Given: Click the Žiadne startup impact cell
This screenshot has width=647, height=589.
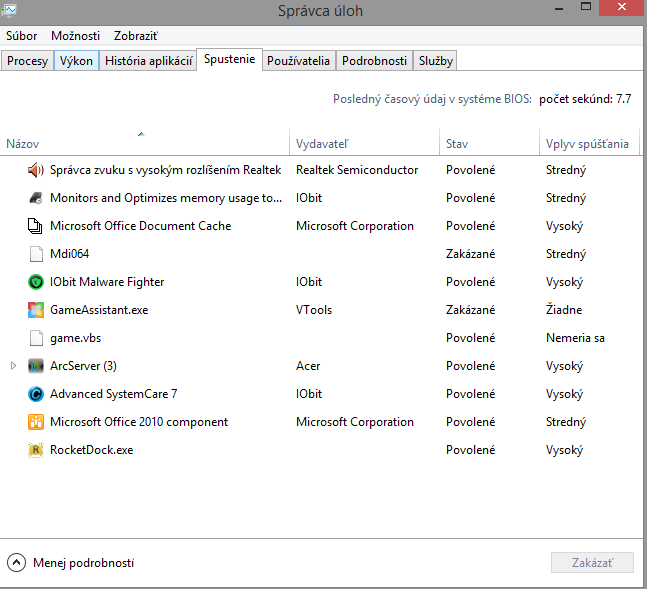Looking at the screenshot, I should [564, 310].
